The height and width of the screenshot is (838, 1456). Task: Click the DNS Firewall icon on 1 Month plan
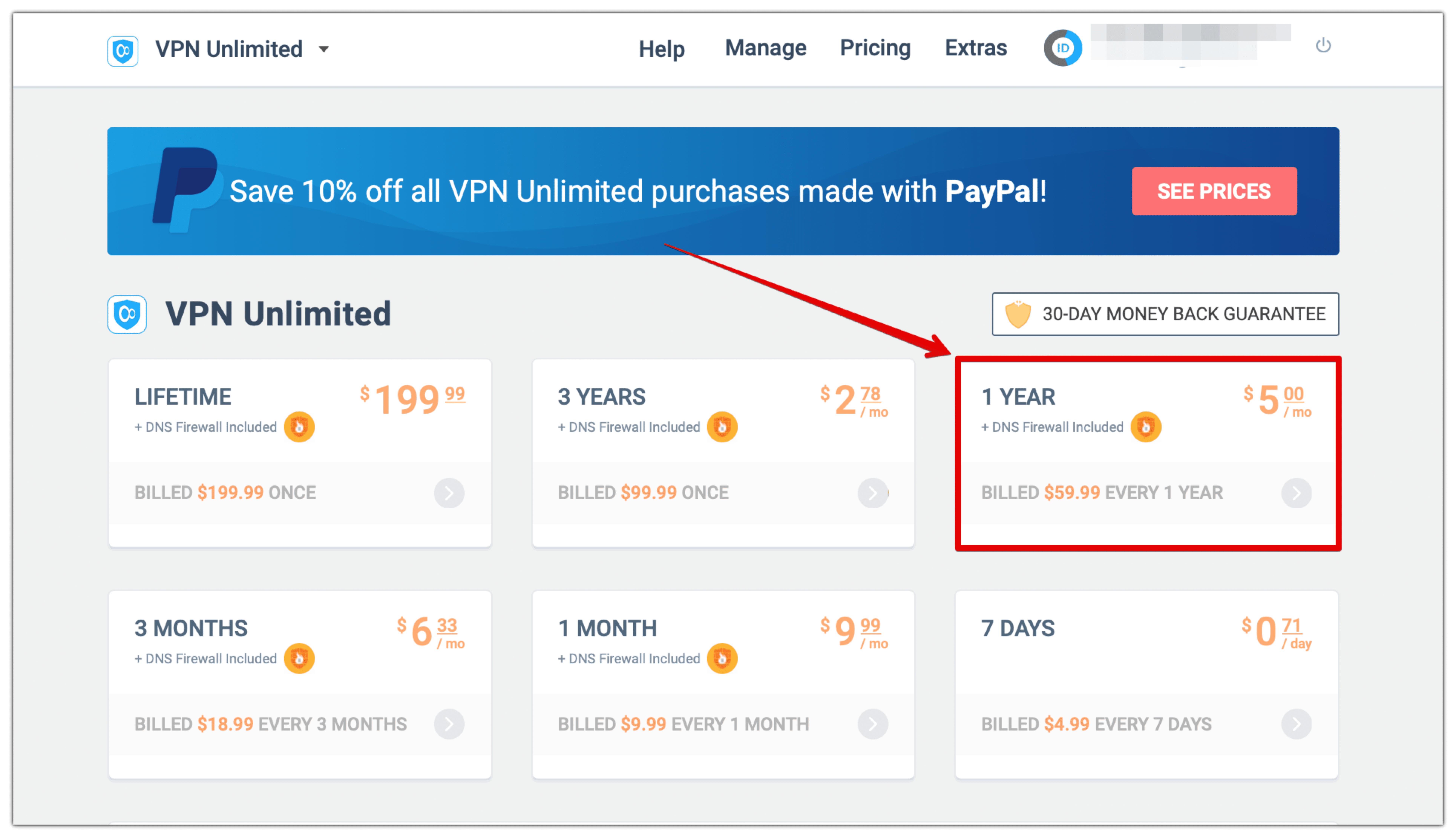pyautogui.click(x=722, y=658)
